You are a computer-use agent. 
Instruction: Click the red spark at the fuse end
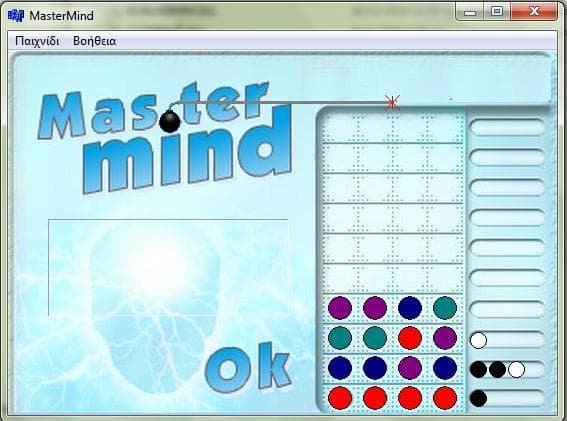click(392, 103)
